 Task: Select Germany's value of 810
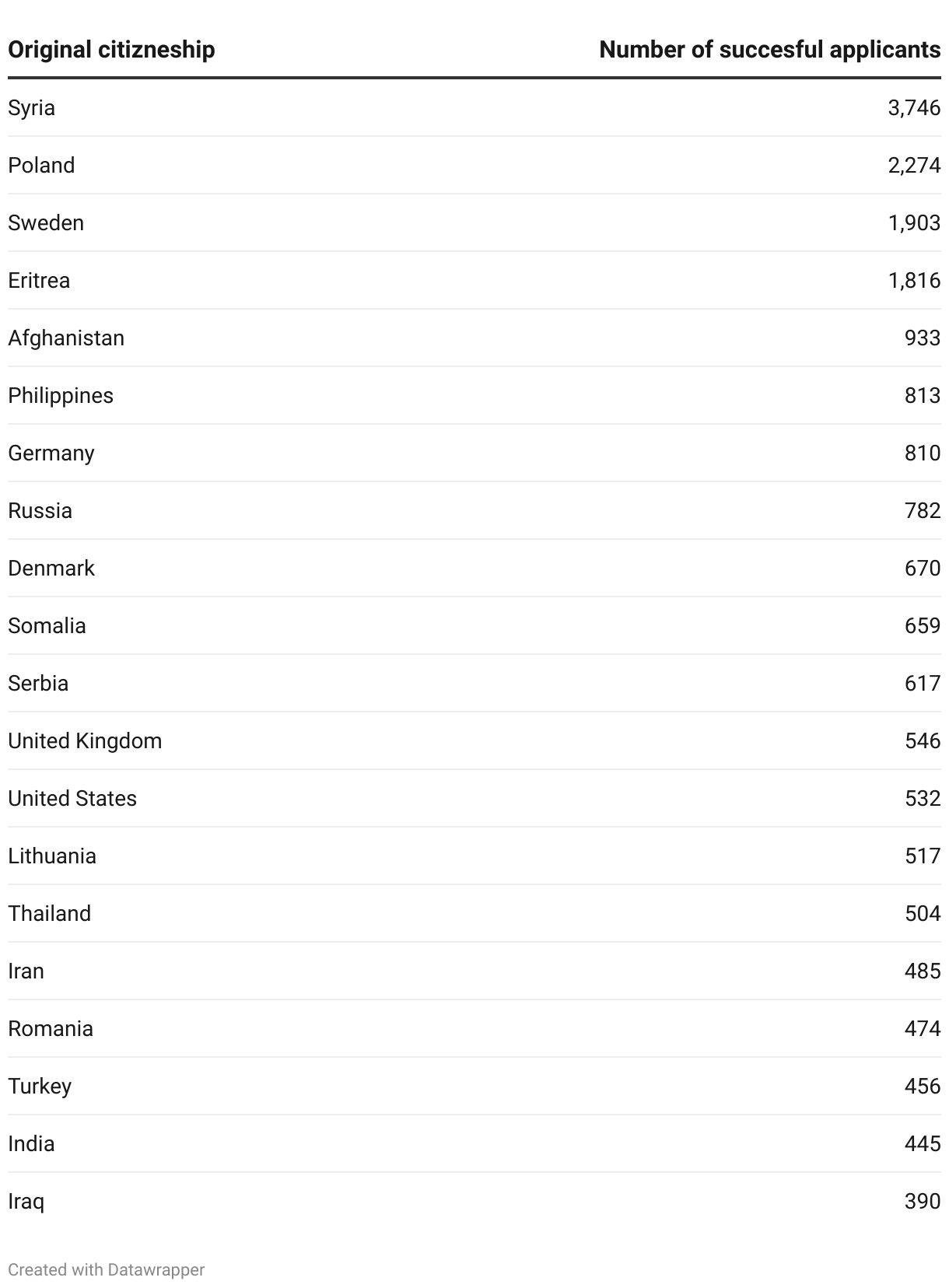click(923, 453)
